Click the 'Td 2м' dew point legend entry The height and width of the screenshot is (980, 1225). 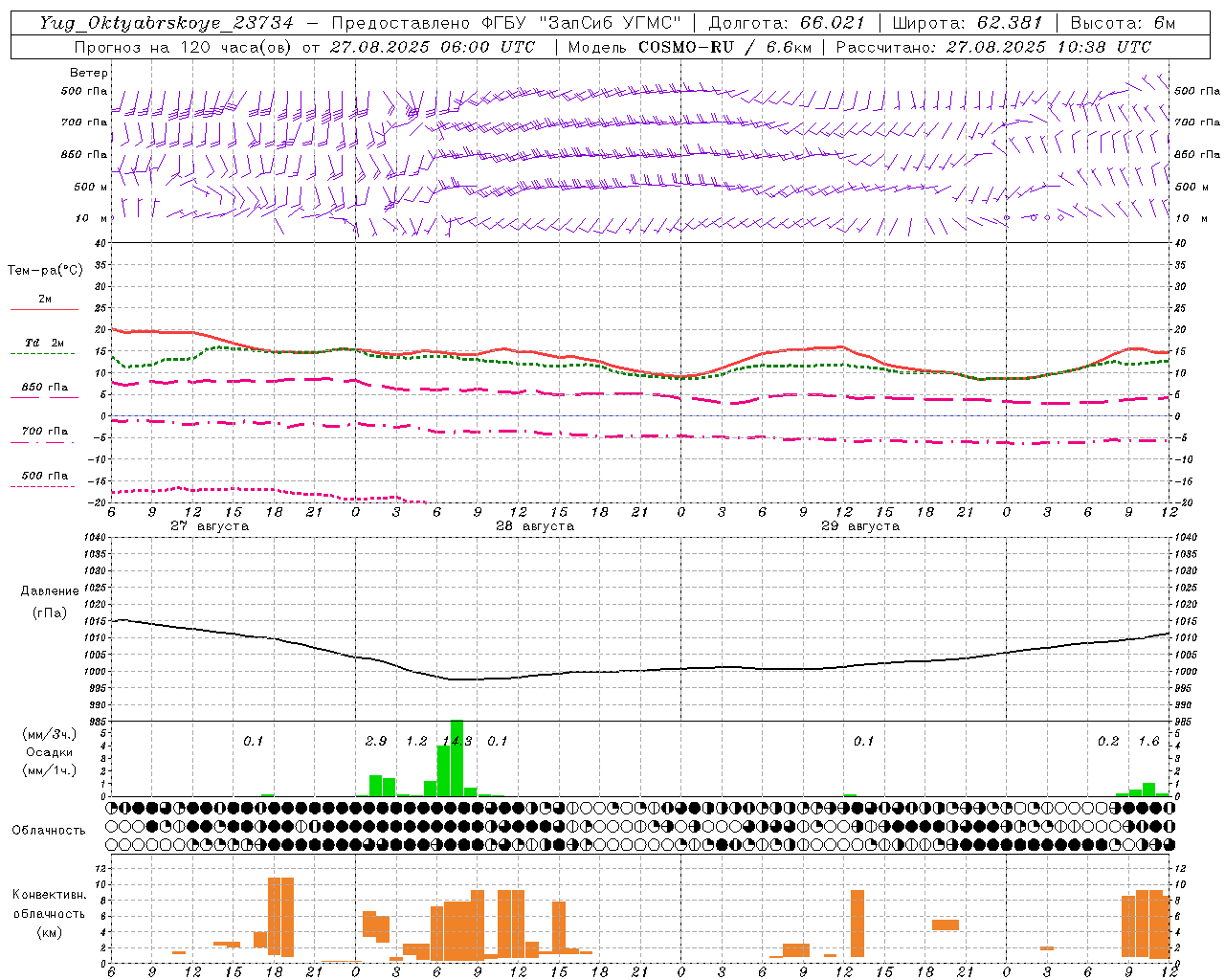44,343
